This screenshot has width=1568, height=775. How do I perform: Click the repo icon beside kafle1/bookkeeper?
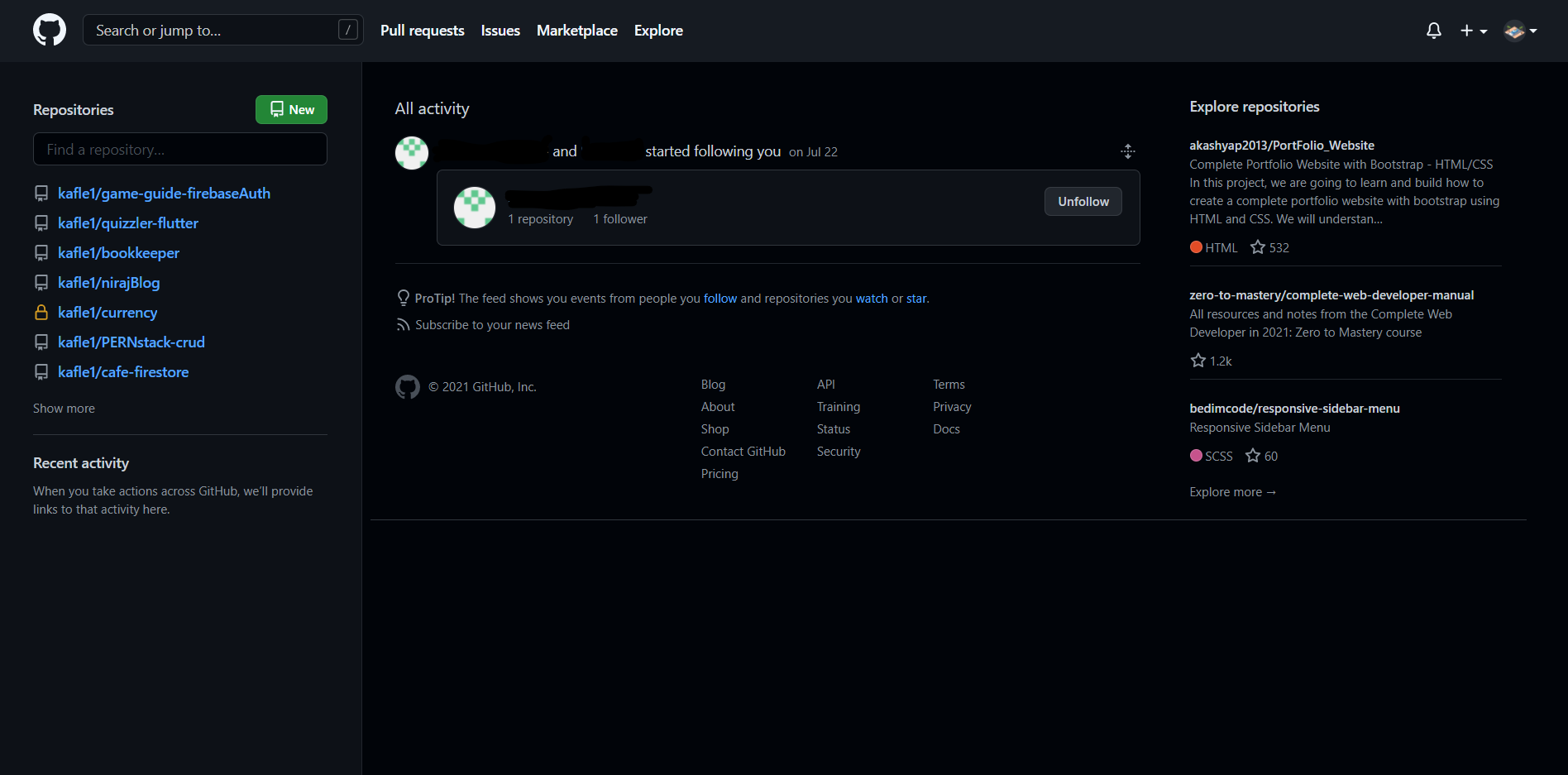point(41,253)
